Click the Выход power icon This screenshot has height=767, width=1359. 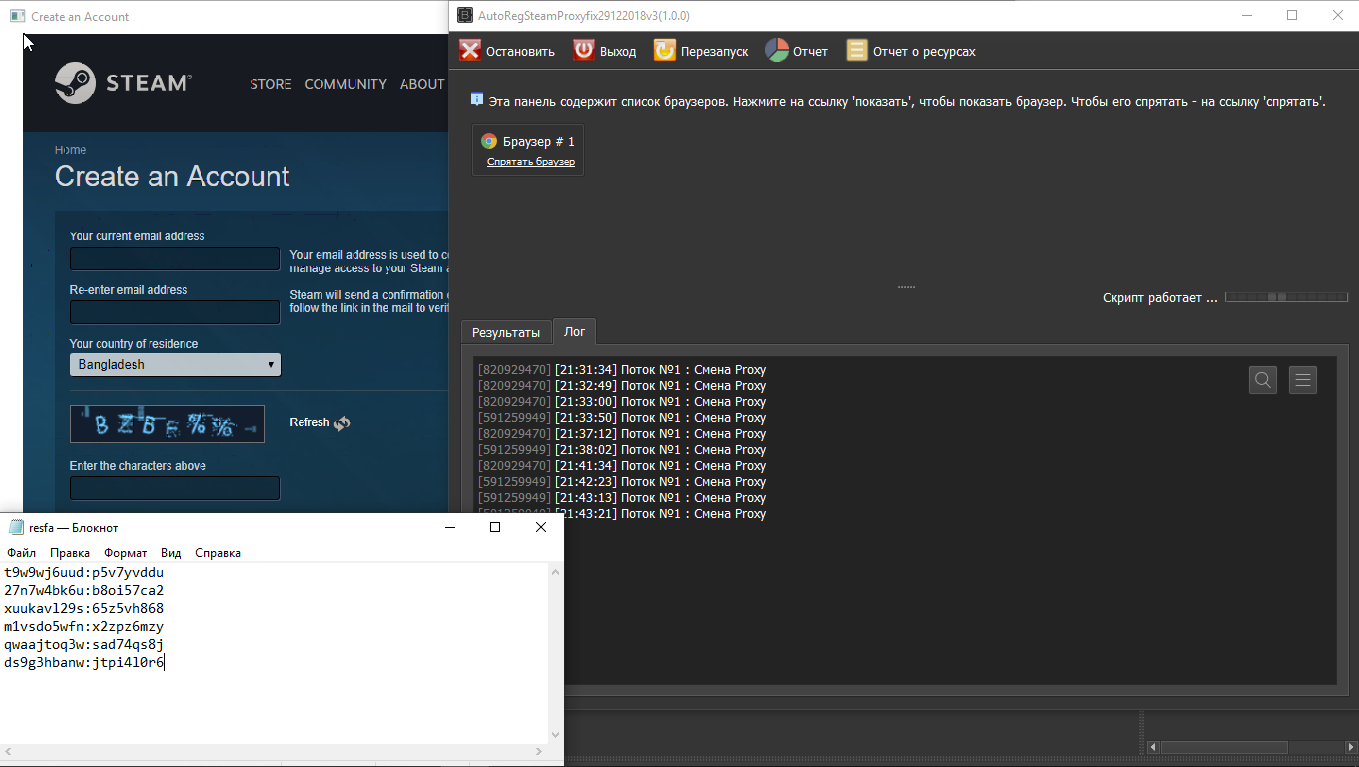tap(584, 50)
